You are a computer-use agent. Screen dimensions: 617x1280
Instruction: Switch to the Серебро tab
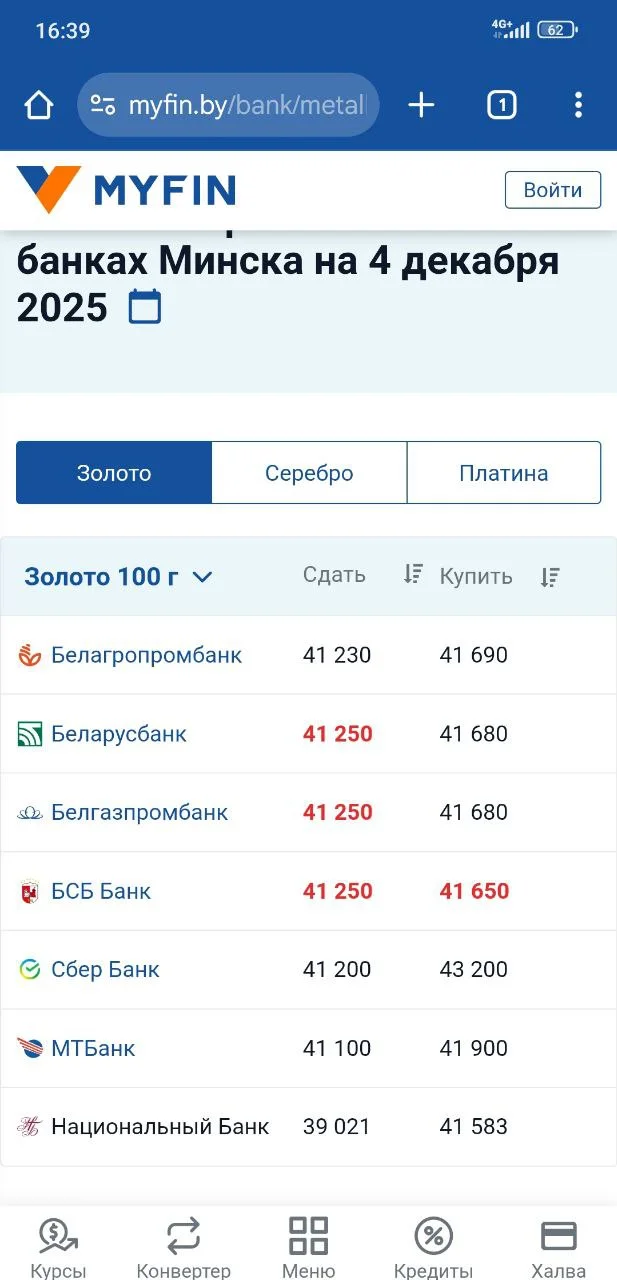(x=307, y=472)
